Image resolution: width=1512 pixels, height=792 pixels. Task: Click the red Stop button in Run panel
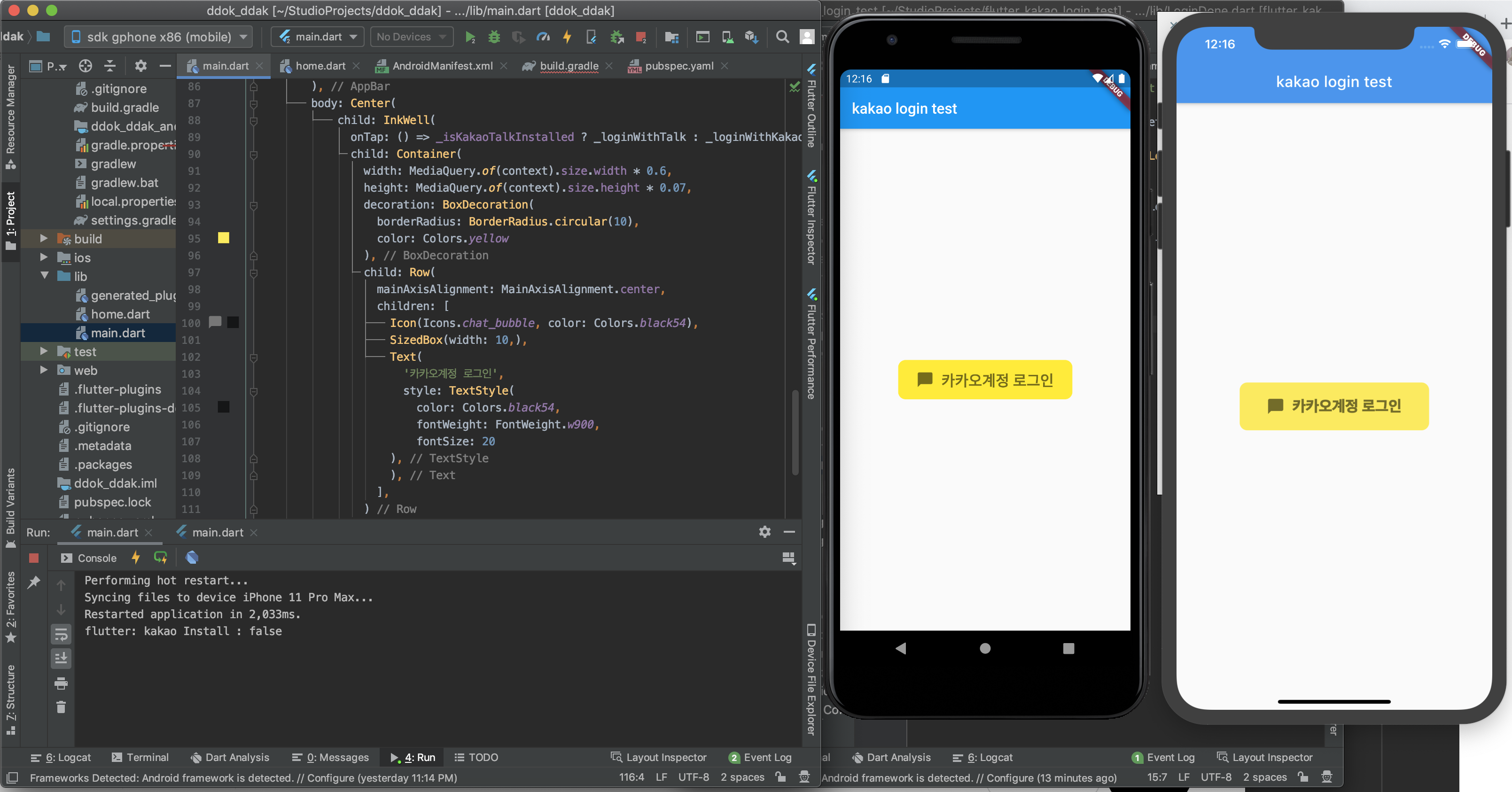click(33, 558)
